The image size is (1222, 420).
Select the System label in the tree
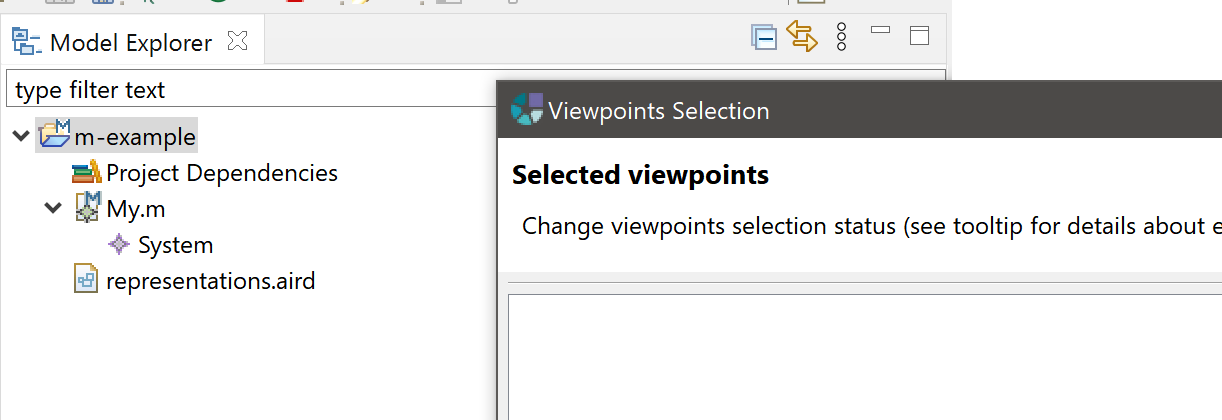pos(175,245)
